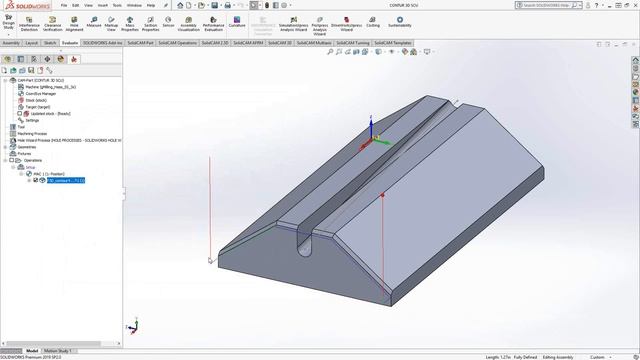Open the Design Study dropdown arrow

click(x=8, y=35)
